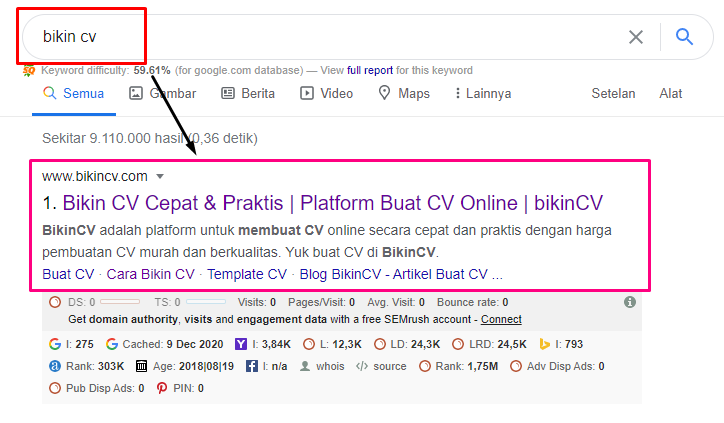Click Bounce rate: 0 metric
The image size is (724, 423).
[x=473, y=302]
